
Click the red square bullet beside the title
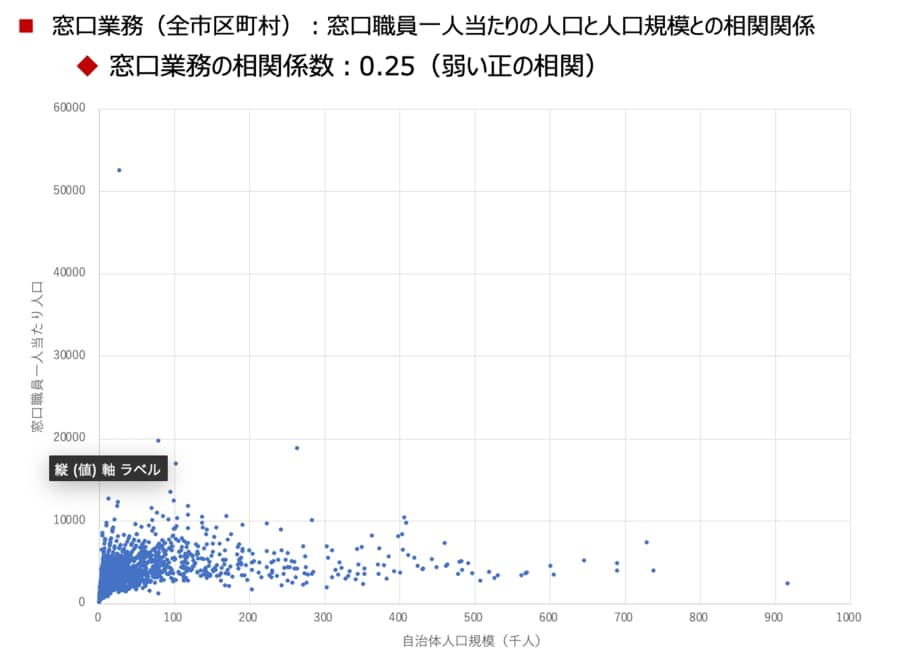click(26, 27)
